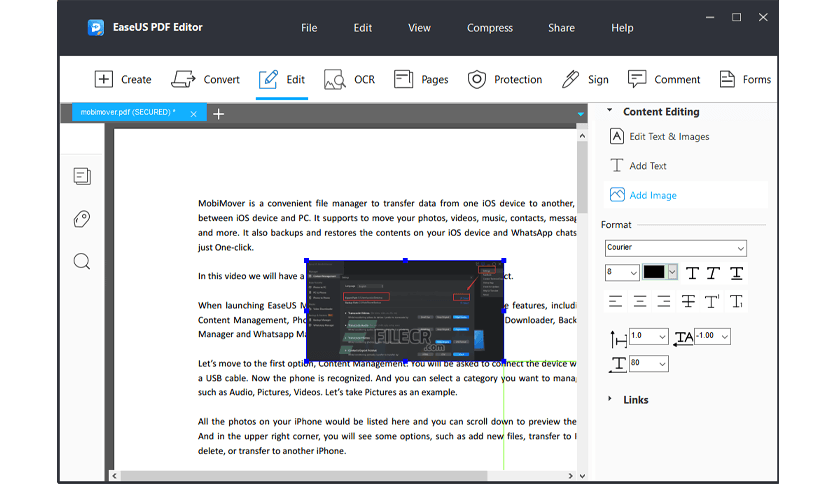The height and width of the screenshot is (484, 836).
Task: Click the Add Text label
Action: [x=648, y=166]
